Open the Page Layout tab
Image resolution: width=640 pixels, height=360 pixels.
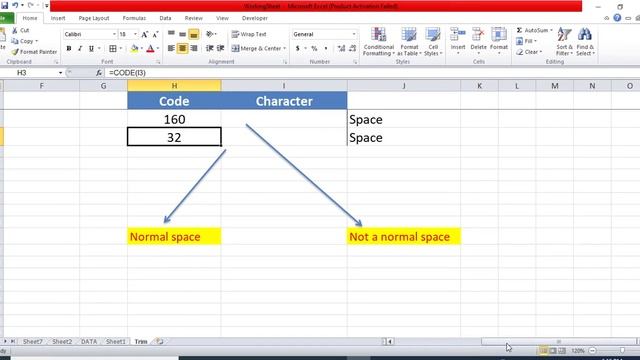tap(94, 18)
